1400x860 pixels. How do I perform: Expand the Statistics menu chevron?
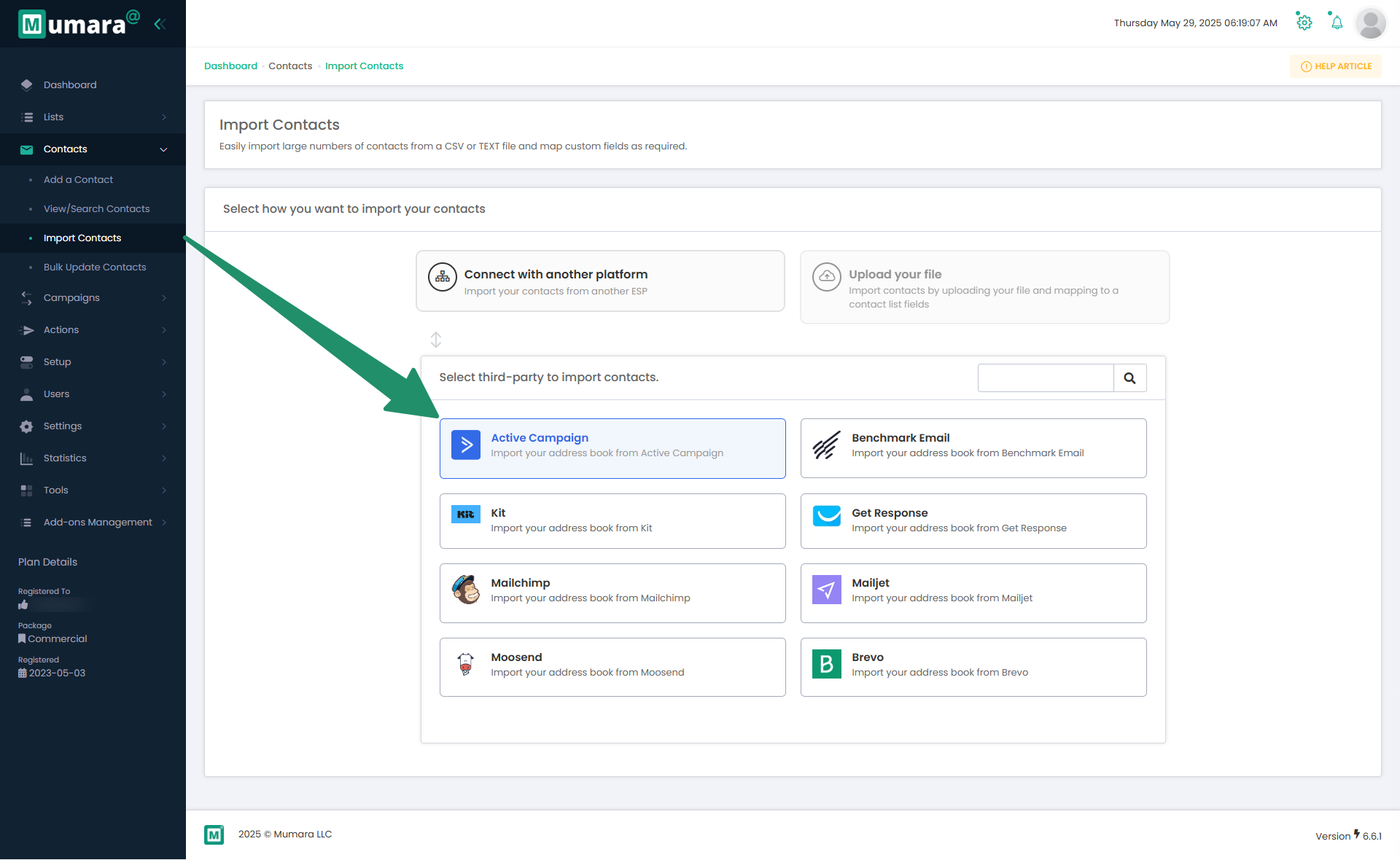point(164,458)
